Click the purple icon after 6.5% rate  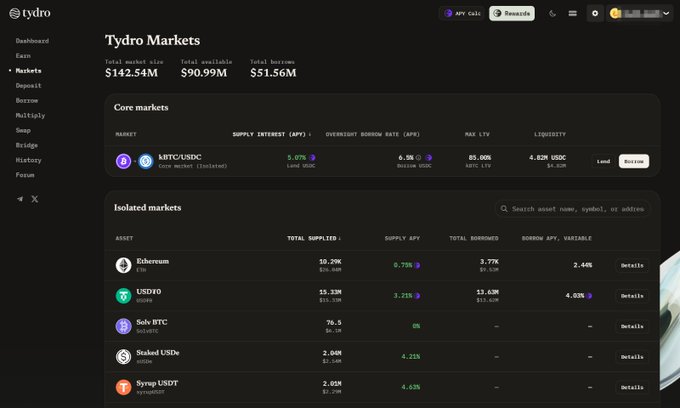coord(428,157)
